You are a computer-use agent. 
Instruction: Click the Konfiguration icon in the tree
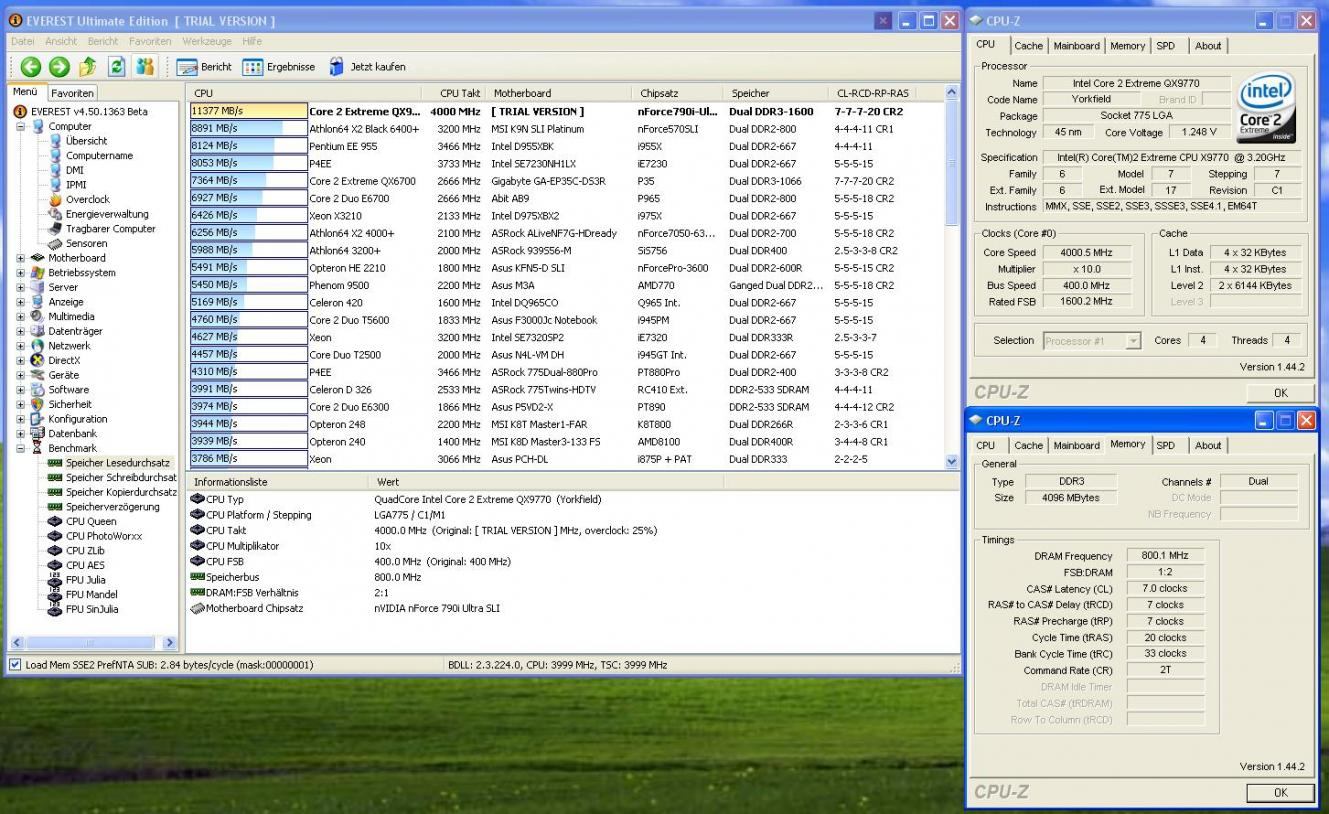[x=38, y=419]
